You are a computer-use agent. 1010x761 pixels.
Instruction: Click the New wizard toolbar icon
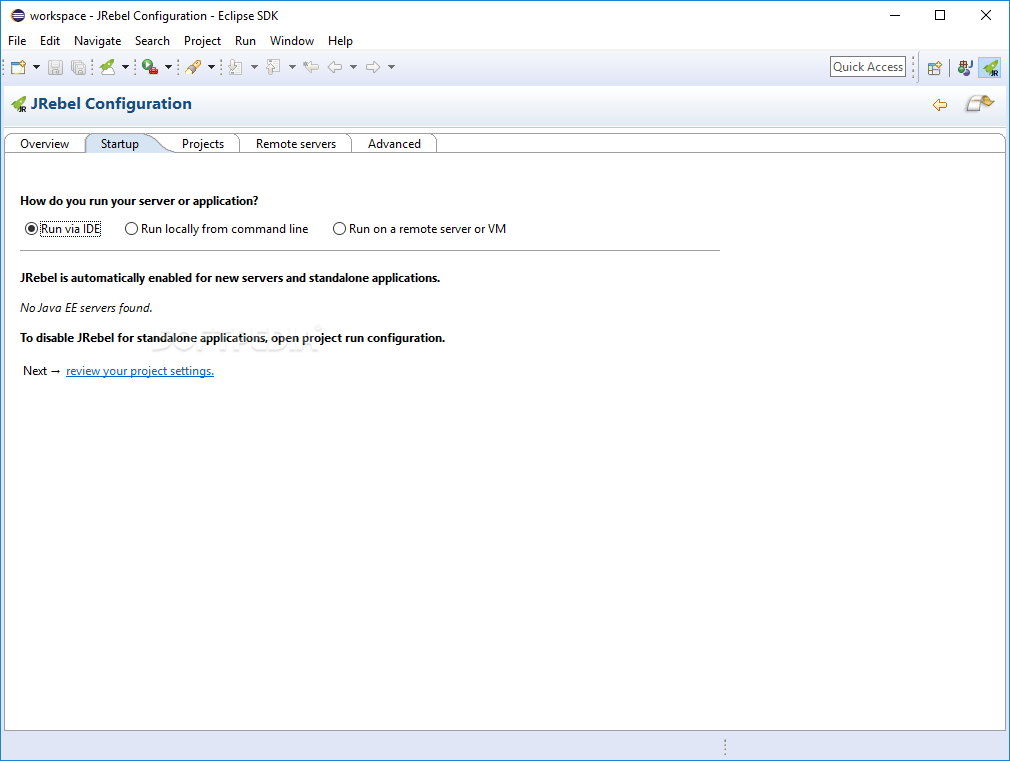coord(19,67)
